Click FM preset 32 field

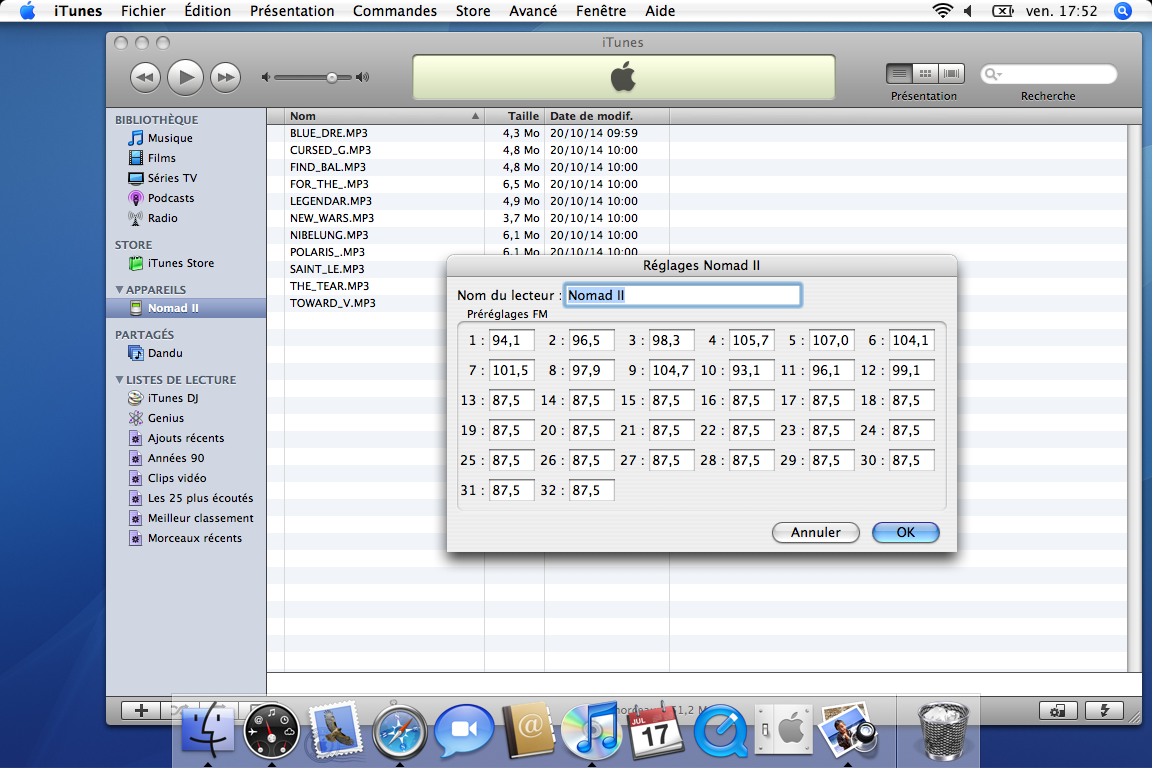tap(591, 490)
